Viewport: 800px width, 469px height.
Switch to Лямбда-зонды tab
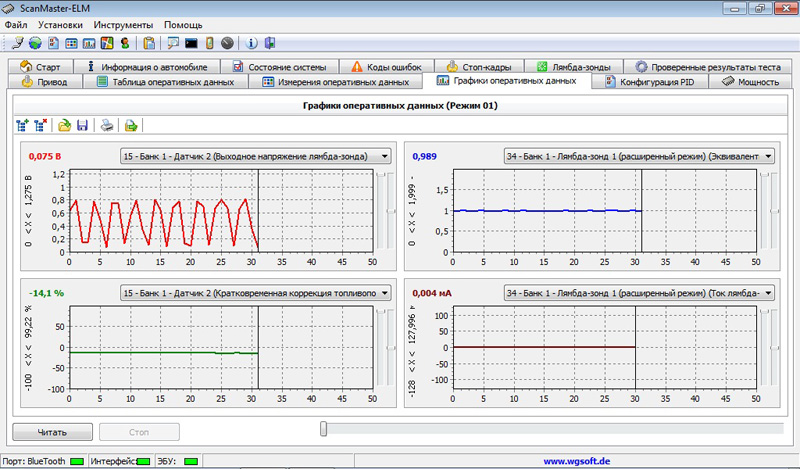[573, 67]
